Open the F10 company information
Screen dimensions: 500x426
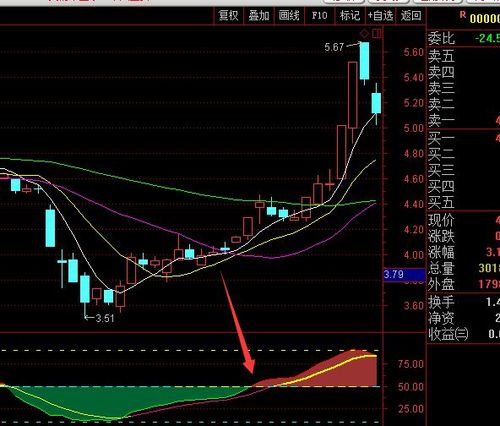point(319,16)
